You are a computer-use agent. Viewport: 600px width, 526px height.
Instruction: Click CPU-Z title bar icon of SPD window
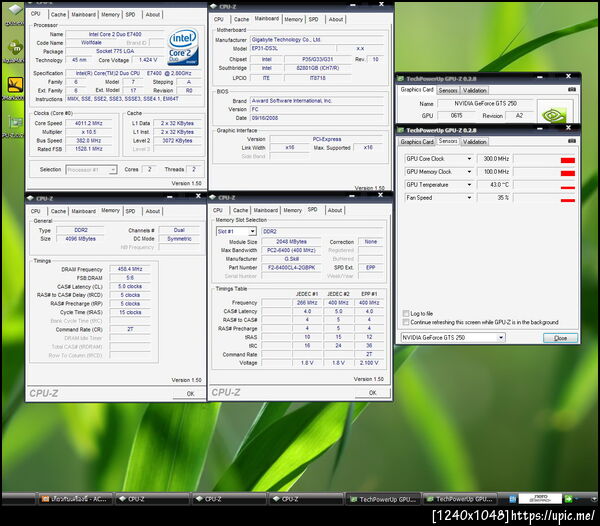[213, 197]
